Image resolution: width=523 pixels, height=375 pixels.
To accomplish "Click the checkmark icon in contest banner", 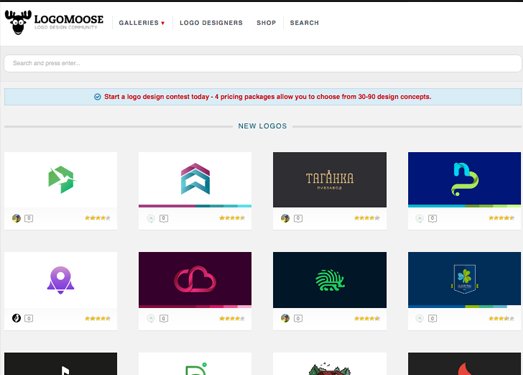I will click(97, 97).
